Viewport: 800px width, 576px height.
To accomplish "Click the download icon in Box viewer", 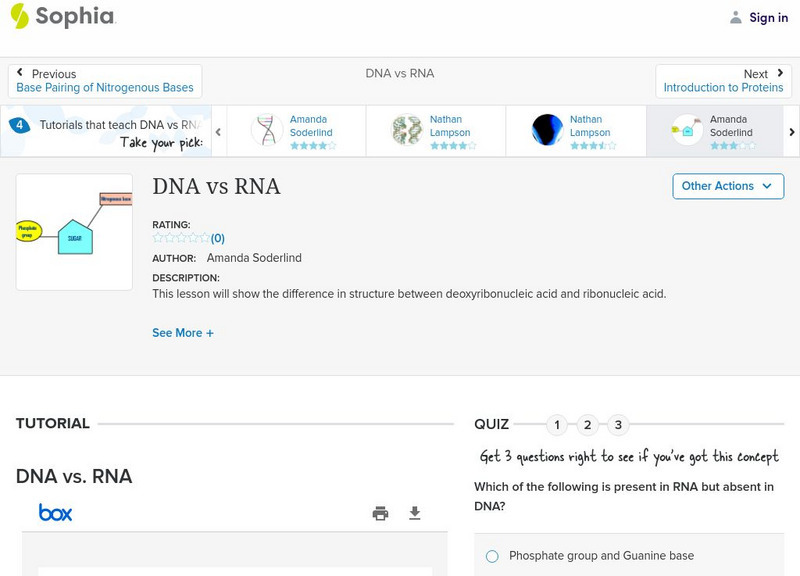I will pyautogui.click(x=415, y=513).
